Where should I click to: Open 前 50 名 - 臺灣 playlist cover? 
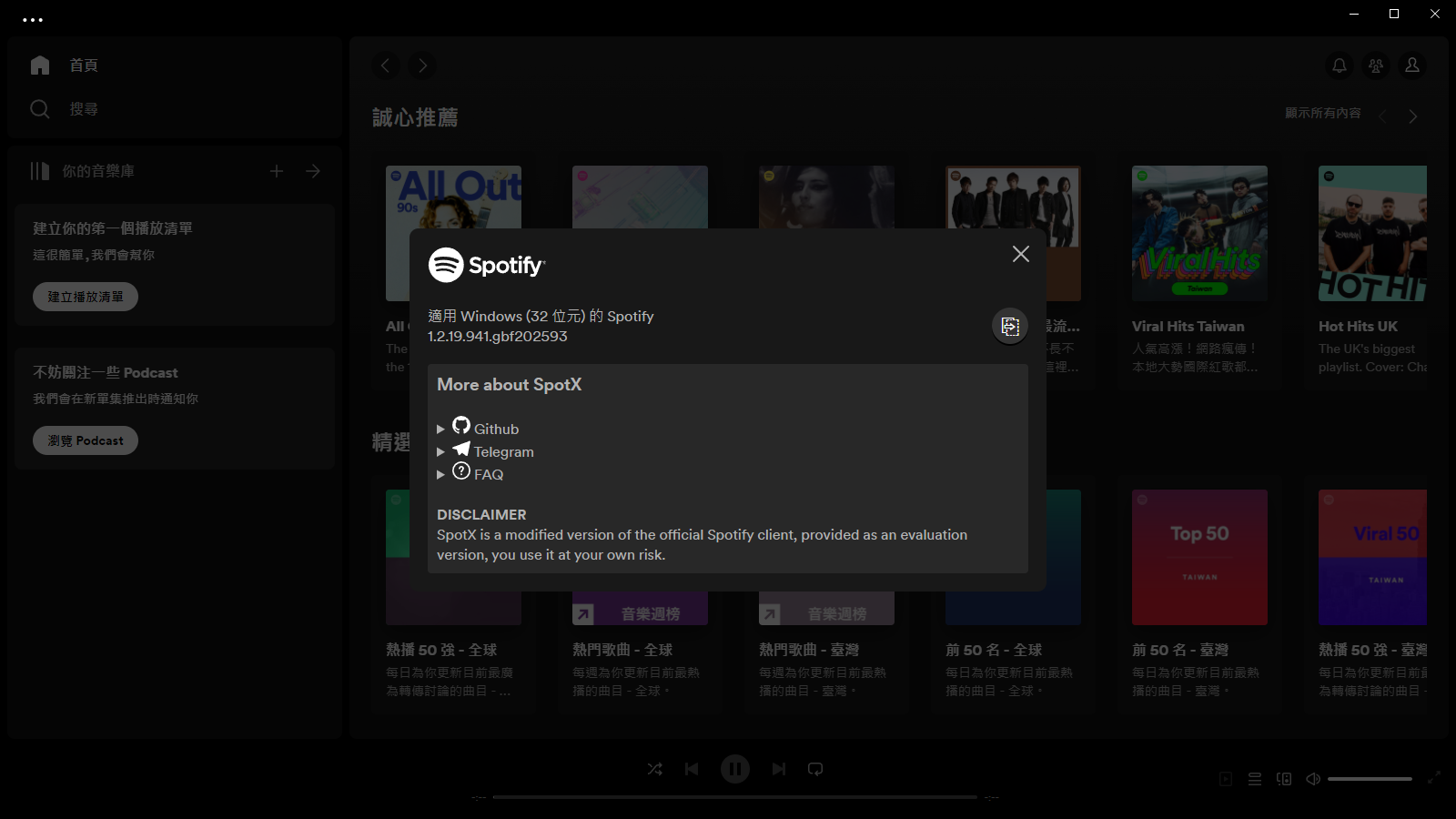tap(1199, 557)
